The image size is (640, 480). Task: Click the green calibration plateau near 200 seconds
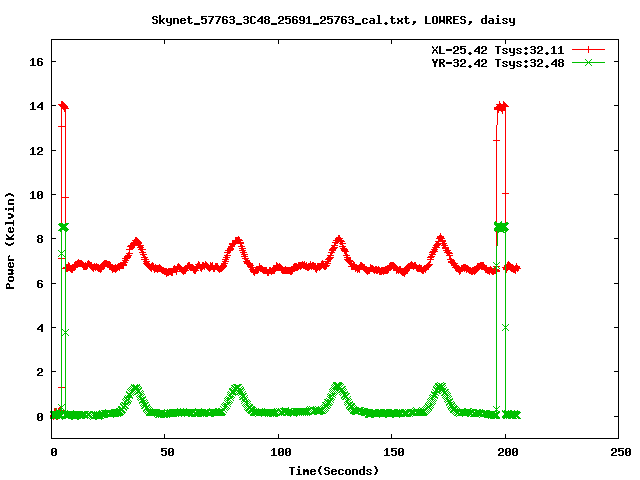tap(501, 227)
